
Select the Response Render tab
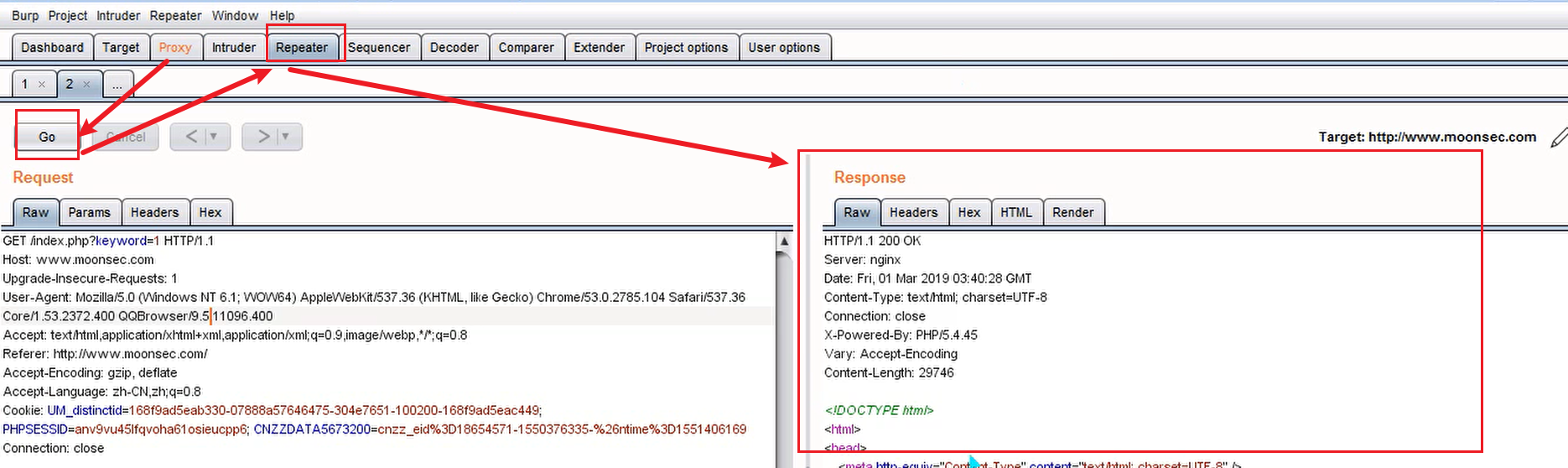click(x=1073, y=212)
